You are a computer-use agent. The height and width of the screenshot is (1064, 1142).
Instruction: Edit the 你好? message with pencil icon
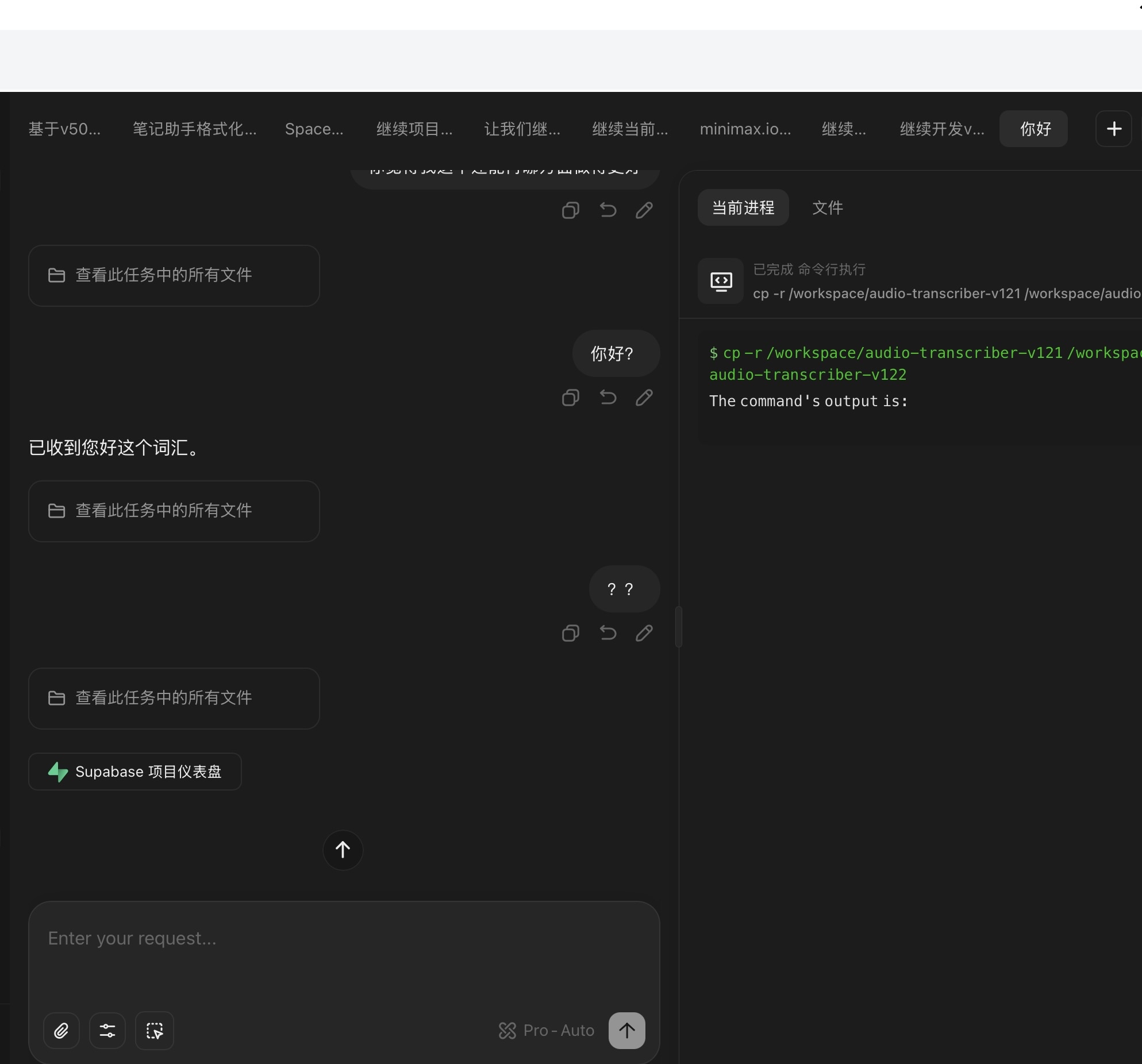(644, 398)
